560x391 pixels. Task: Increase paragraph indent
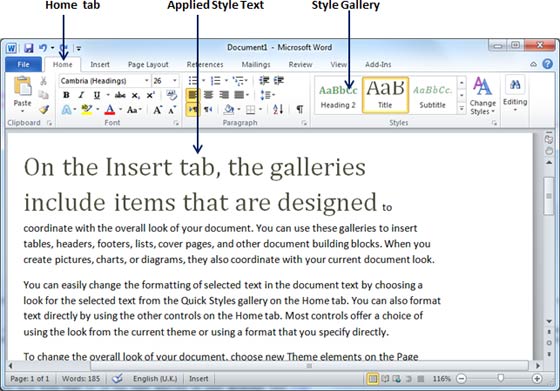(279, 81)
